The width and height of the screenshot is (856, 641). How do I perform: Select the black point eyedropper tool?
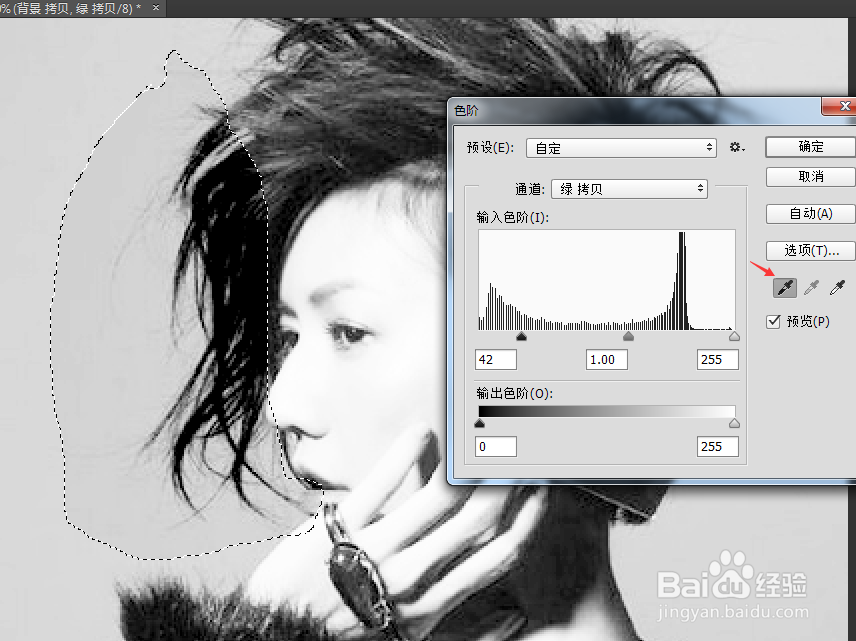783,287
